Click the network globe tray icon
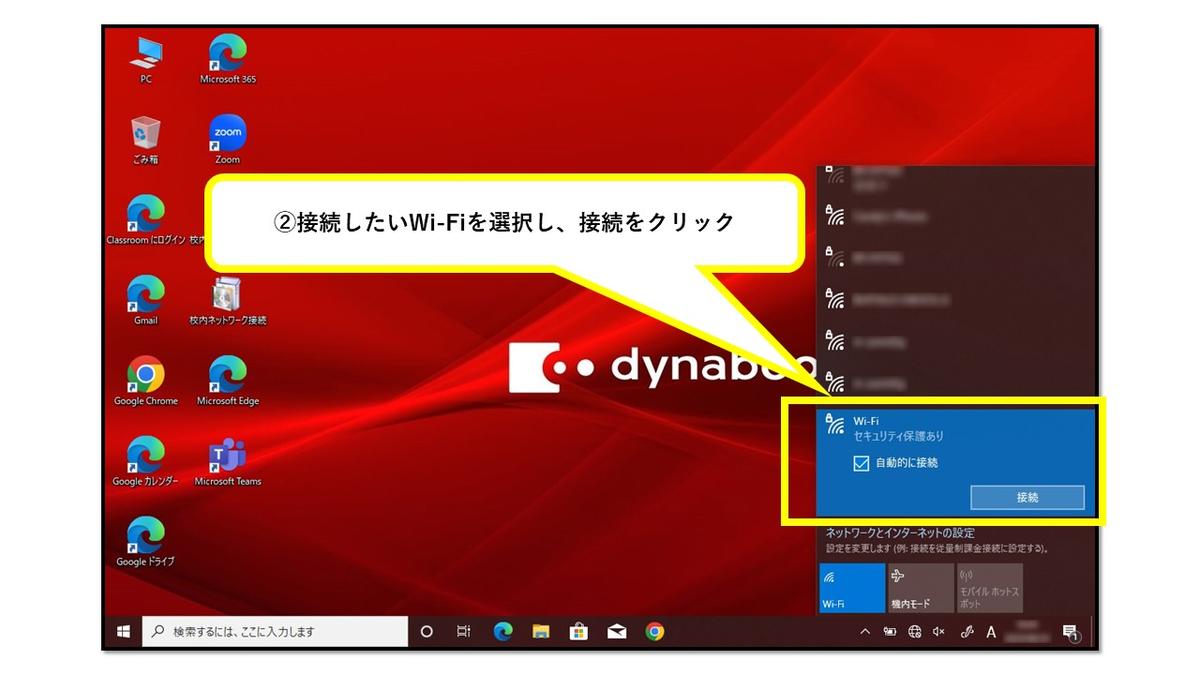 915,632
